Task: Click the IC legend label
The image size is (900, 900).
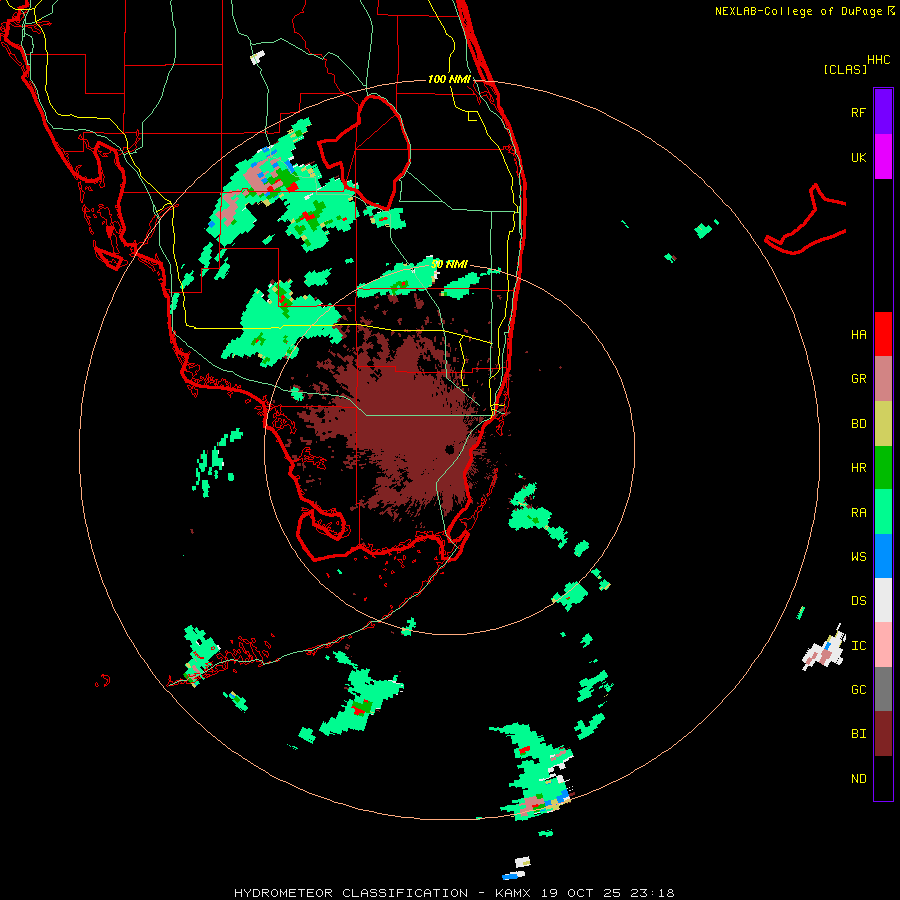Action: coord(858,646)
